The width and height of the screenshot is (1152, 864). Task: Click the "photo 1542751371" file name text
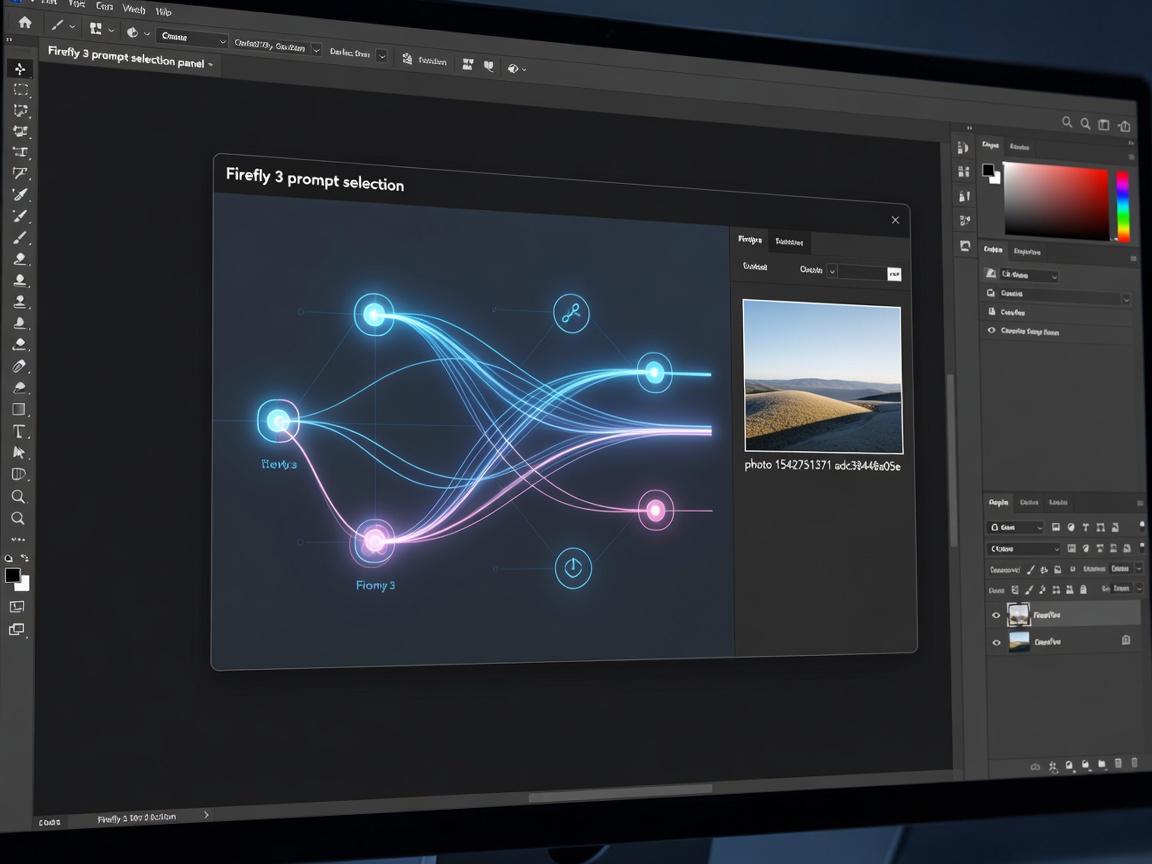coord(788,465)
